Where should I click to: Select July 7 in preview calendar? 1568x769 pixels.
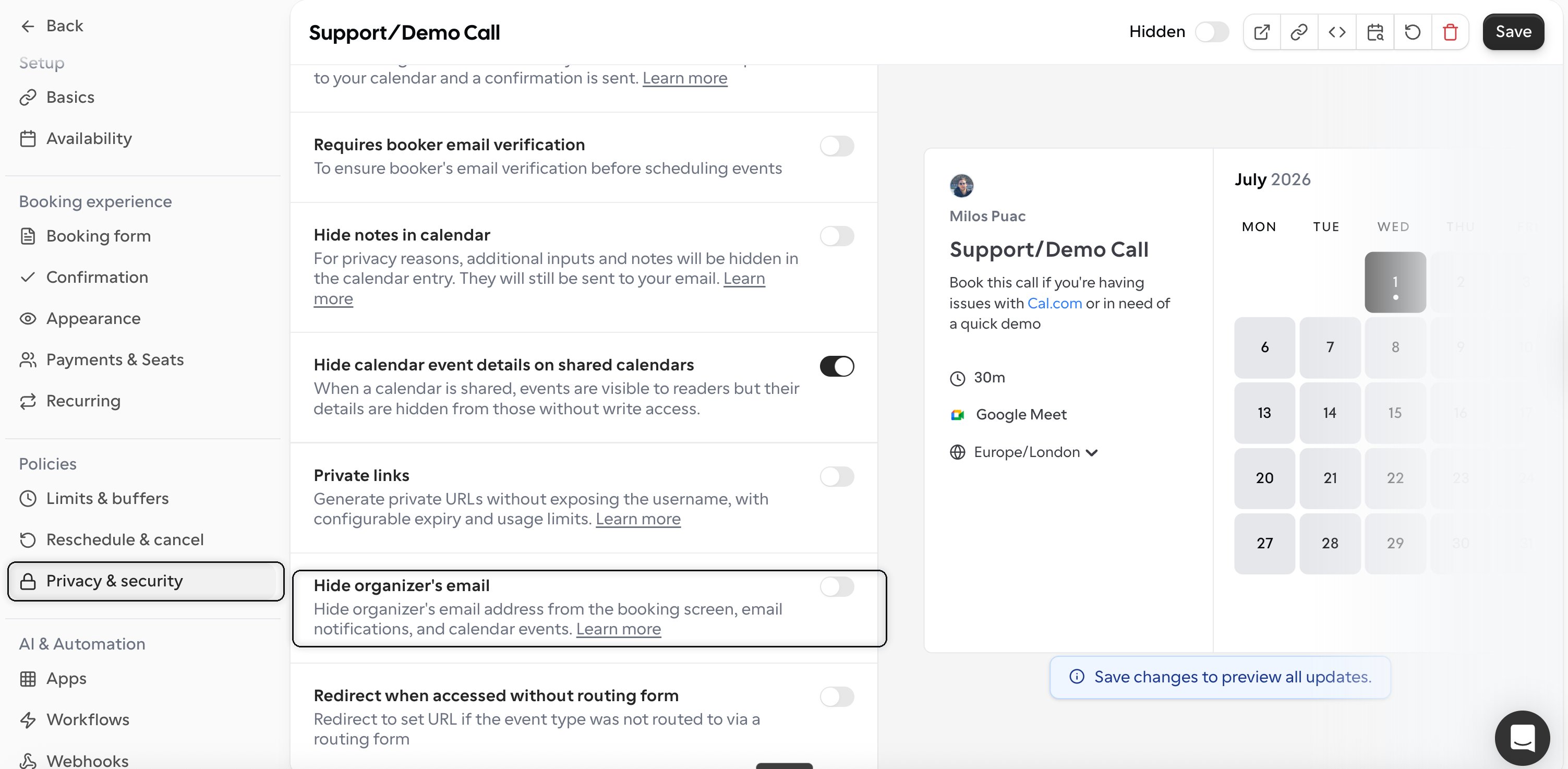point(1330,347)
